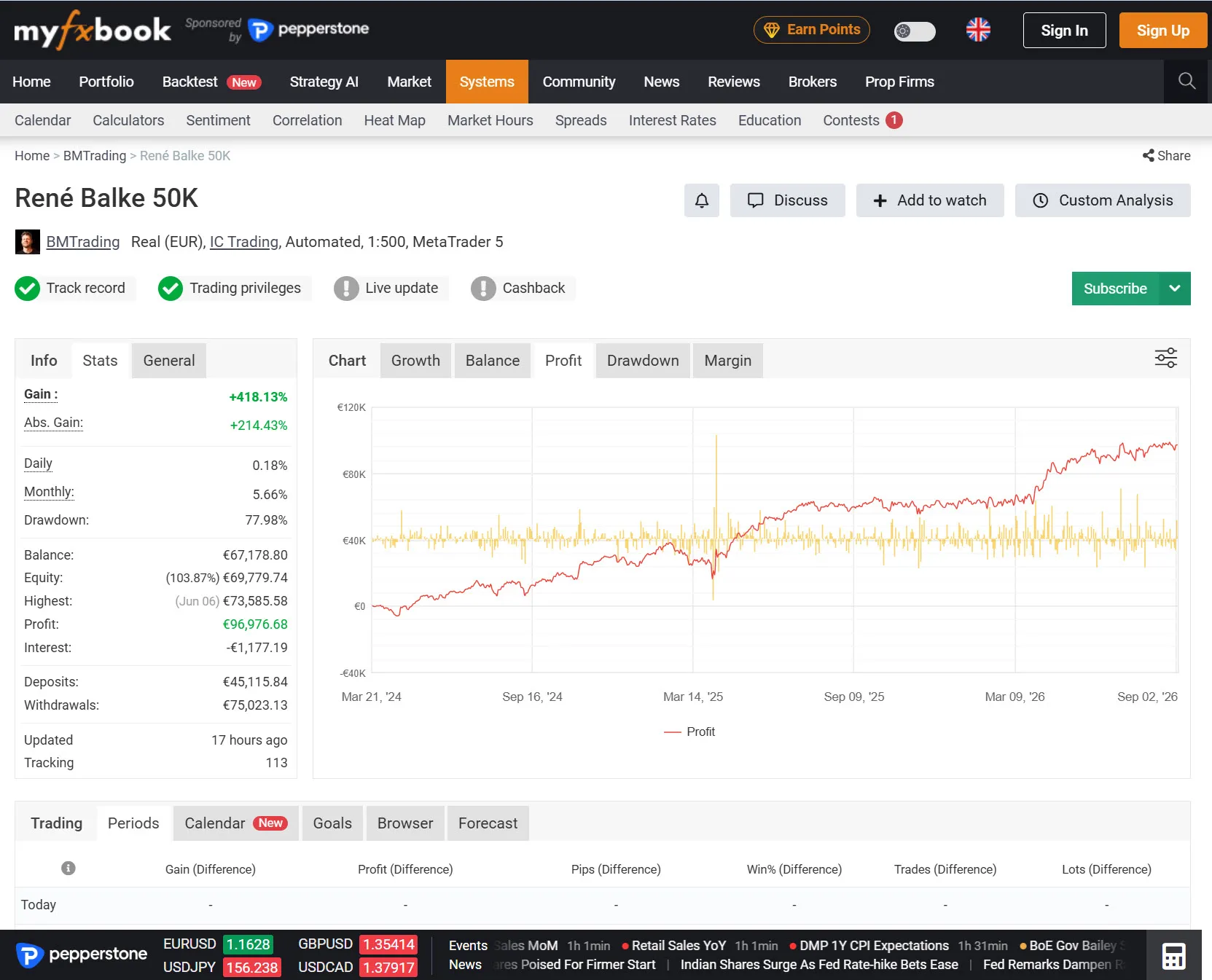Switch chart to Margin tab
Image resolution: width=1212 pixels, height=980 pixels.
click(x=728, y=361)
